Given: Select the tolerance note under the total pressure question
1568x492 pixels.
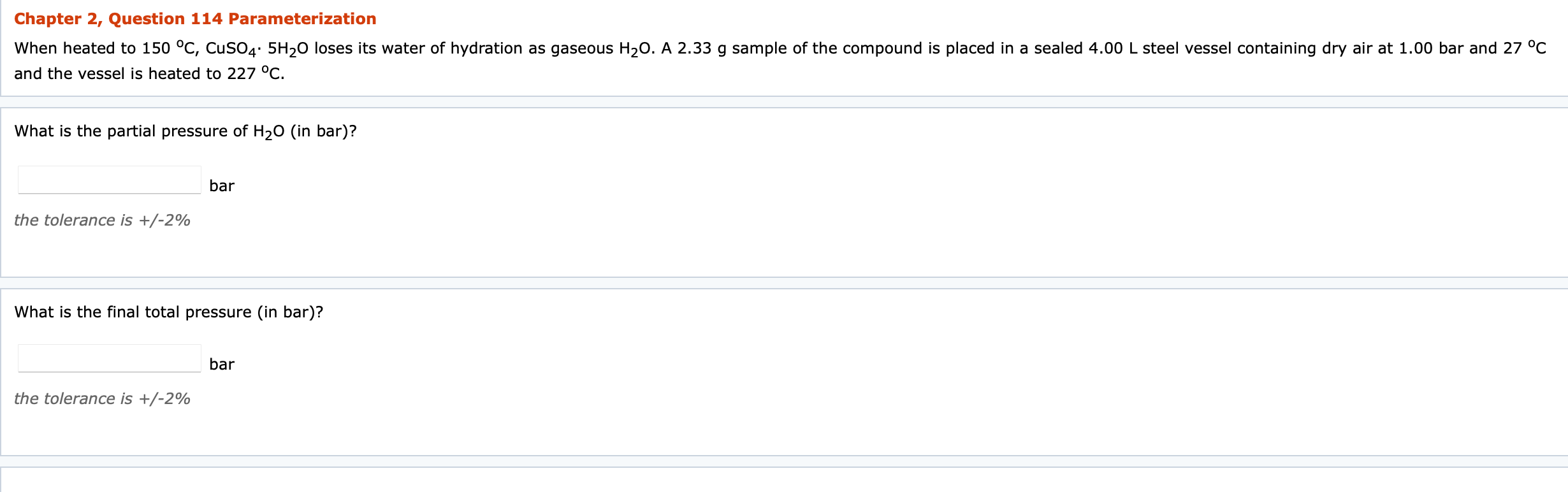Looking at the screenshot, I should pos(102,398).
